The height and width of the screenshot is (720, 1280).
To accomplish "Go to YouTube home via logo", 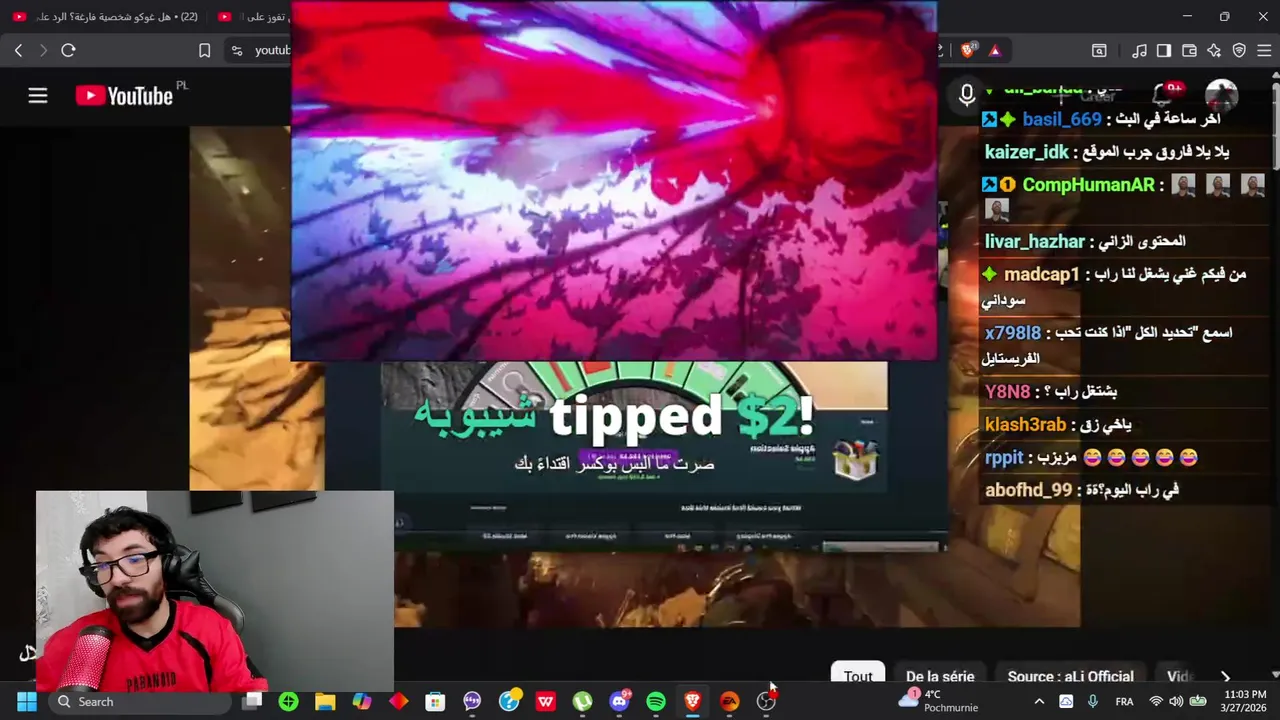I will pos(125,96).
